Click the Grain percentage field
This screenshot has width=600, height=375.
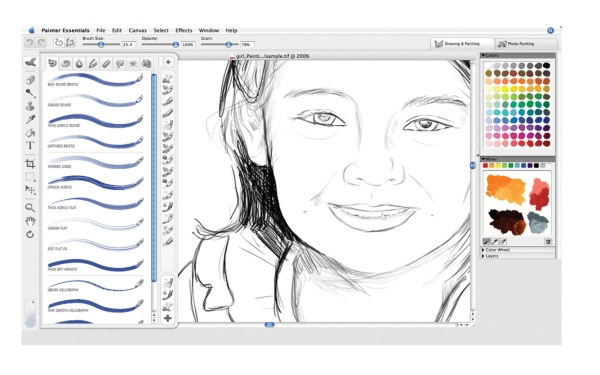coord(247,45)
